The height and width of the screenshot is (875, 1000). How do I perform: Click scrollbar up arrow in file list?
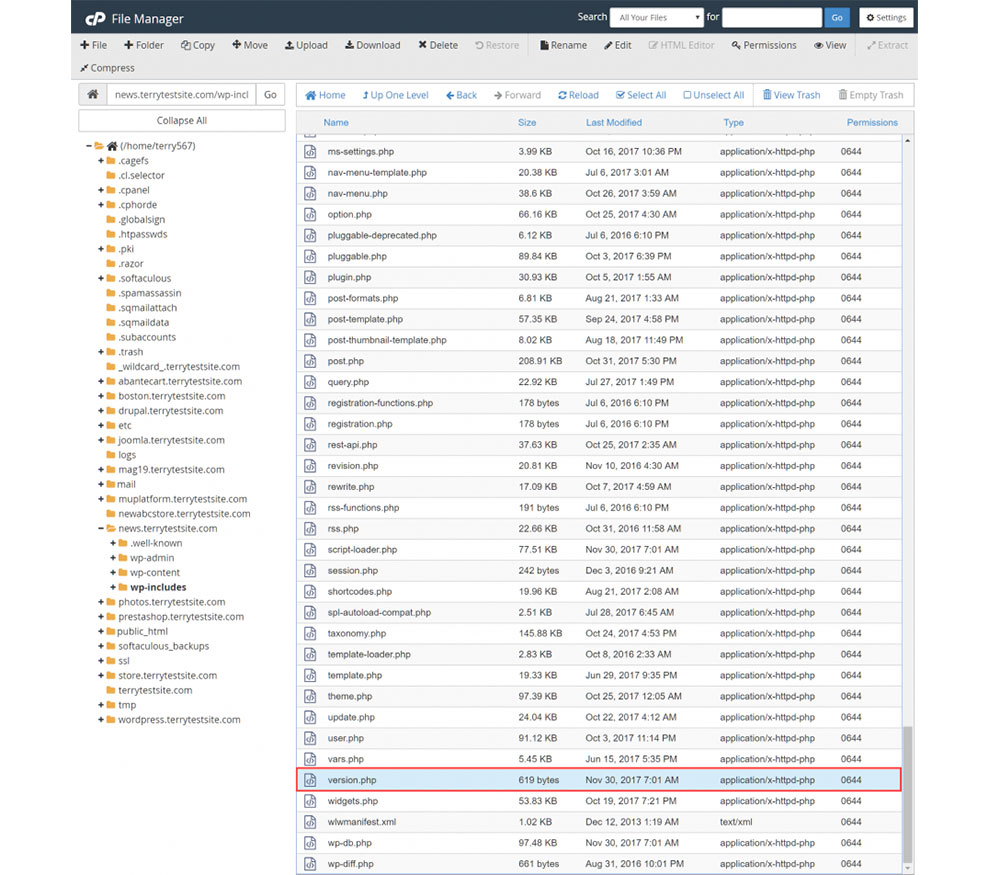(908, 140)
